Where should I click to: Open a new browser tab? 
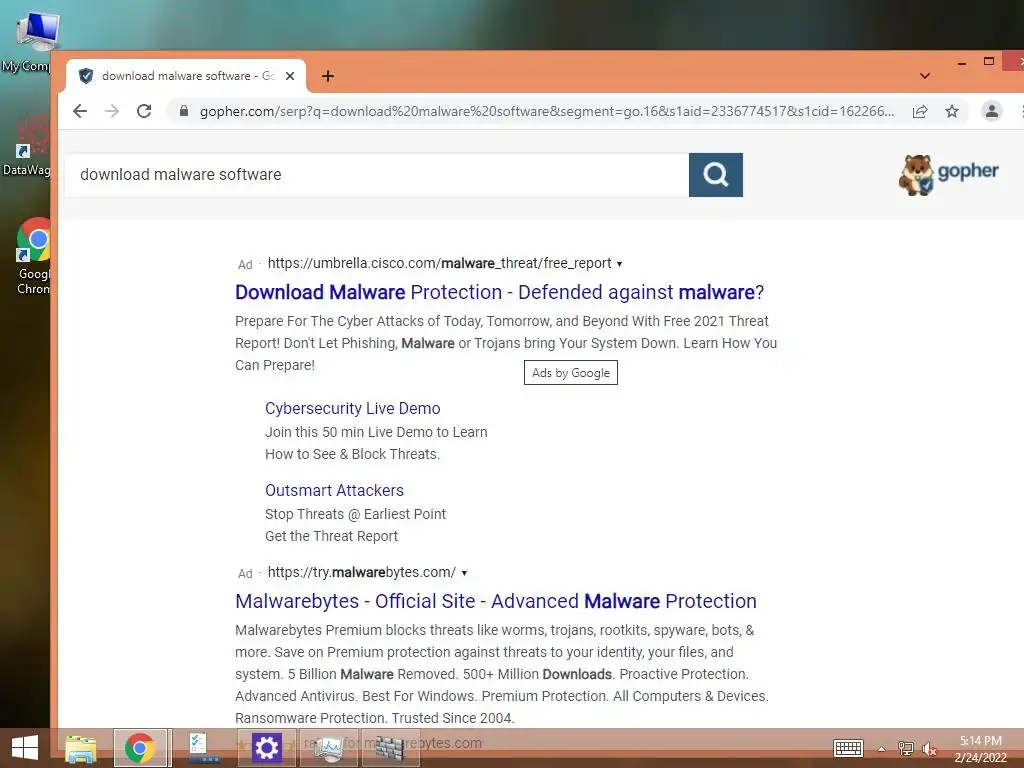pos(328,76)
